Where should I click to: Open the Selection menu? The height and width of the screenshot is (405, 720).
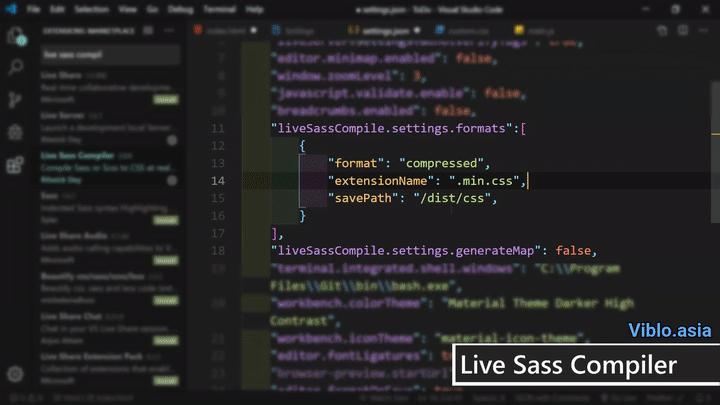click(x=91, y=9)
